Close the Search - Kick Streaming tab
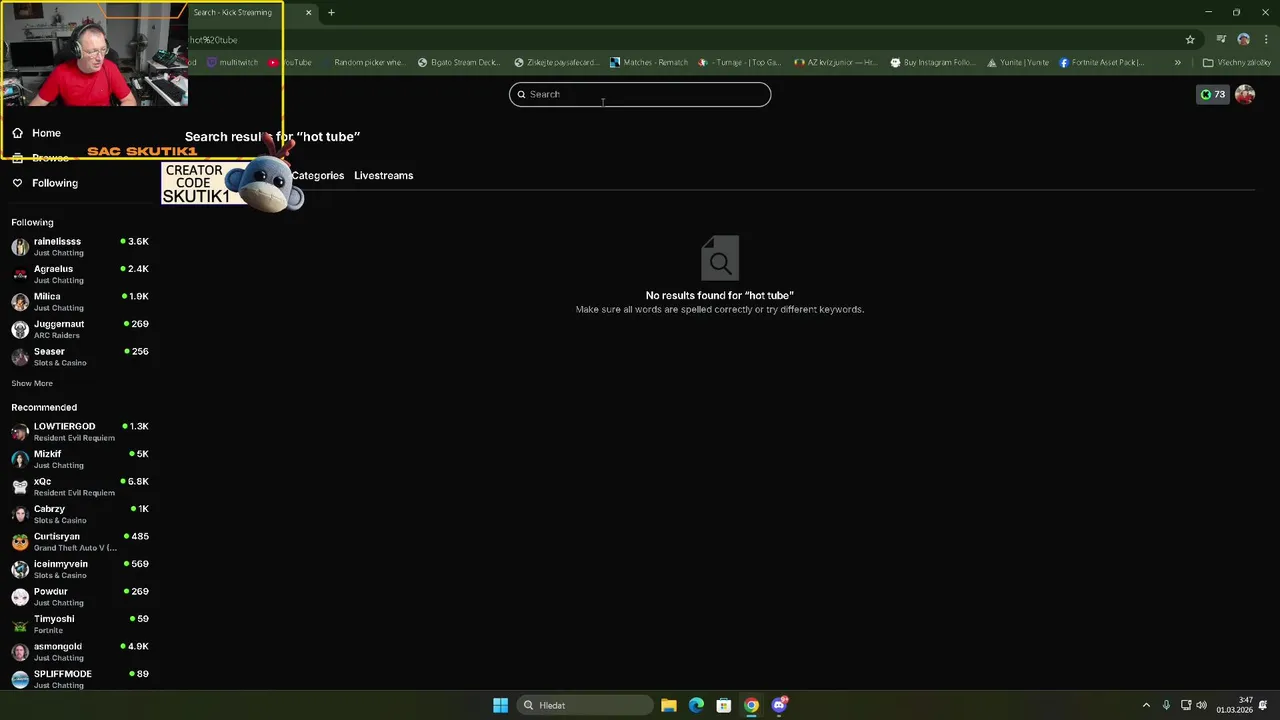Screen dimensions: 1280x720 coord(308,13)
